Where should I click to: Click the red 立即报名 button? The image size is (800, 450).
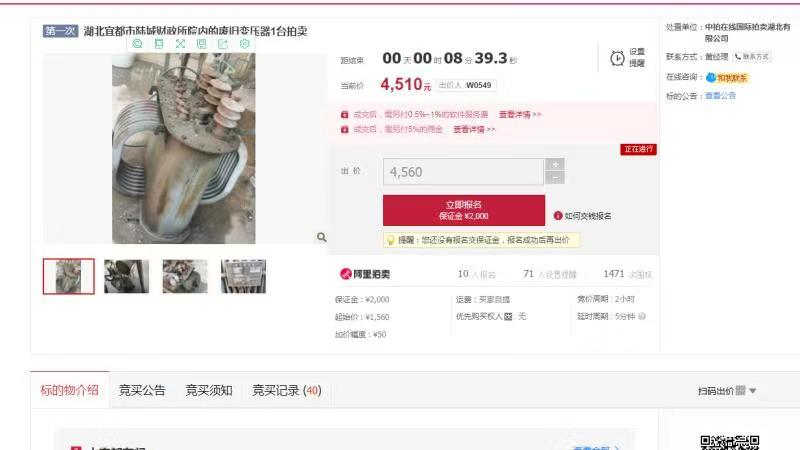(464, 210)
